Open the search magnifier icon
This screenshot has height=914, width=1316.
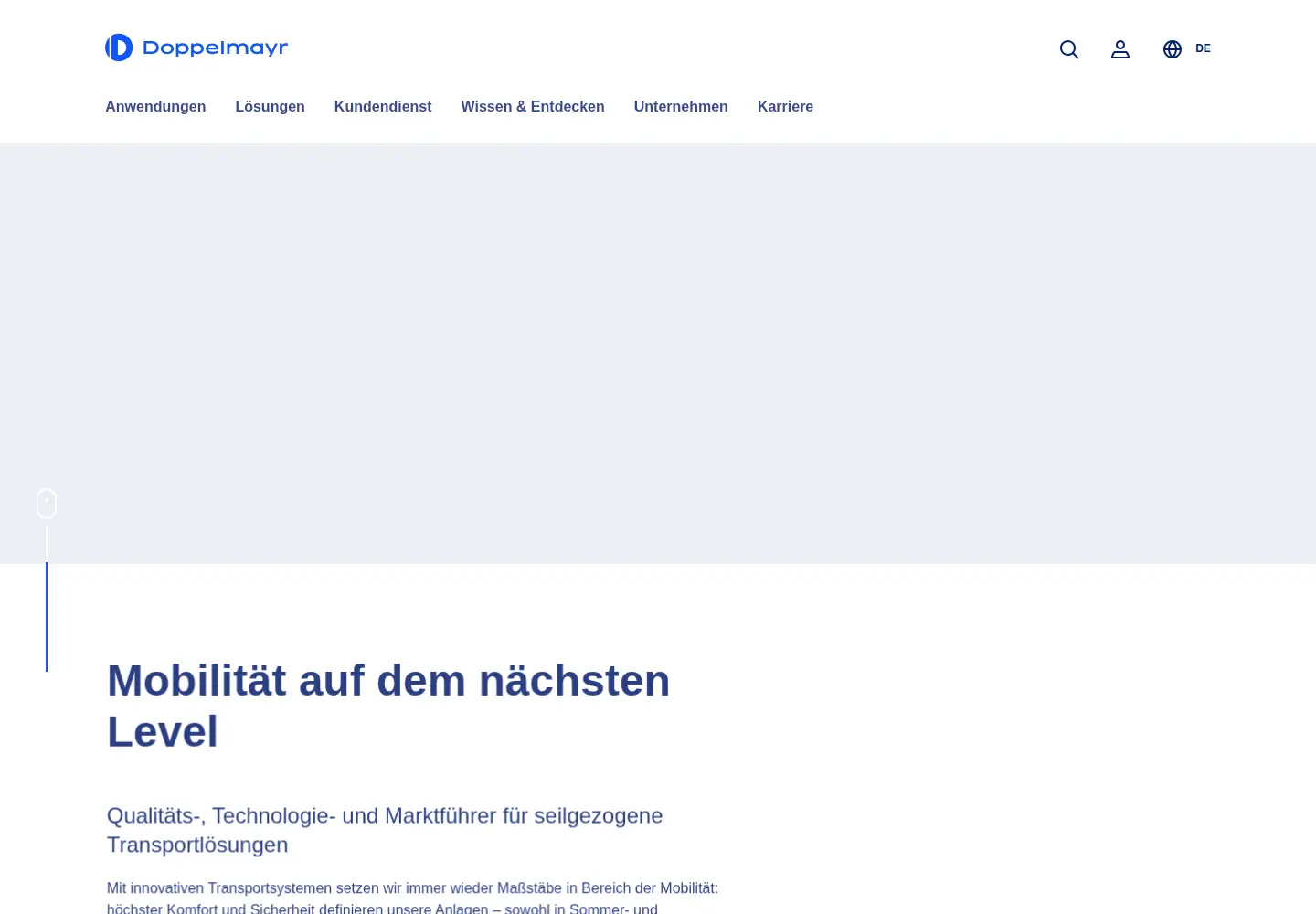click(1069, 49)
